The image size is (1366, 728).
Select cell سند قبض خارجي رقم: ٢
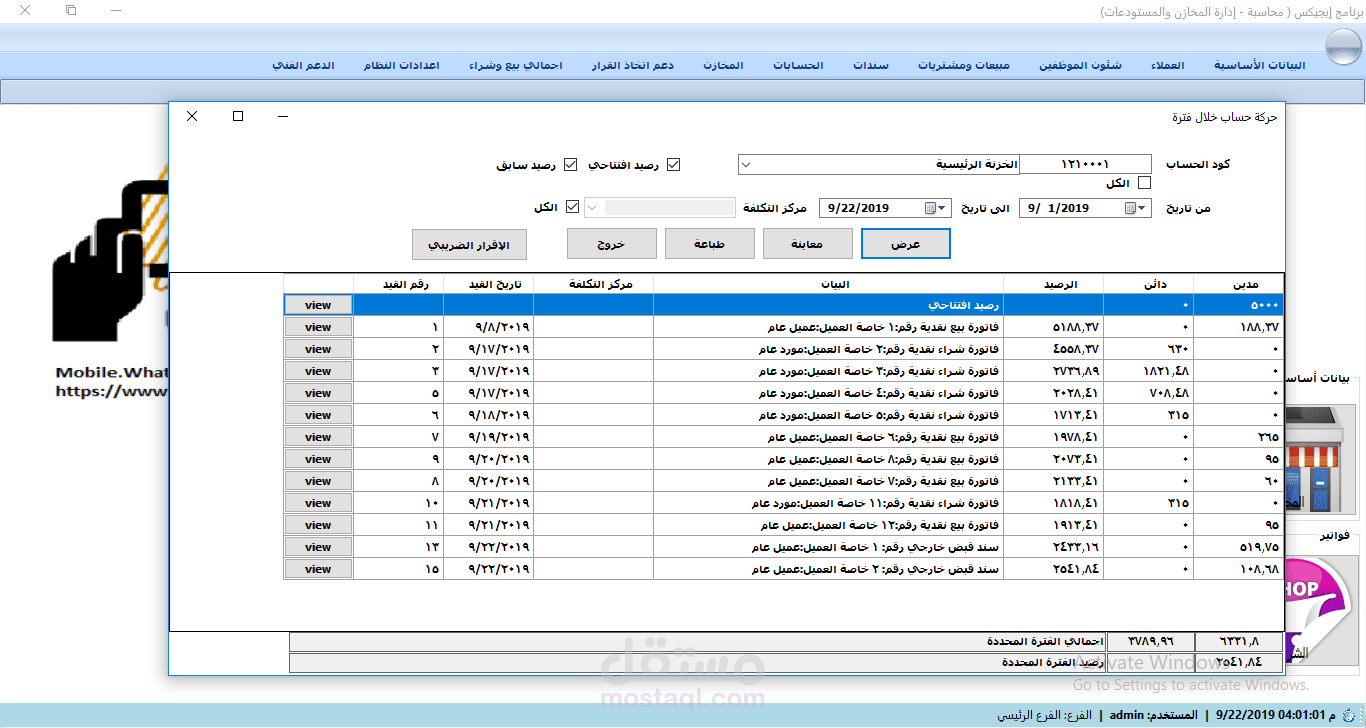828,569
